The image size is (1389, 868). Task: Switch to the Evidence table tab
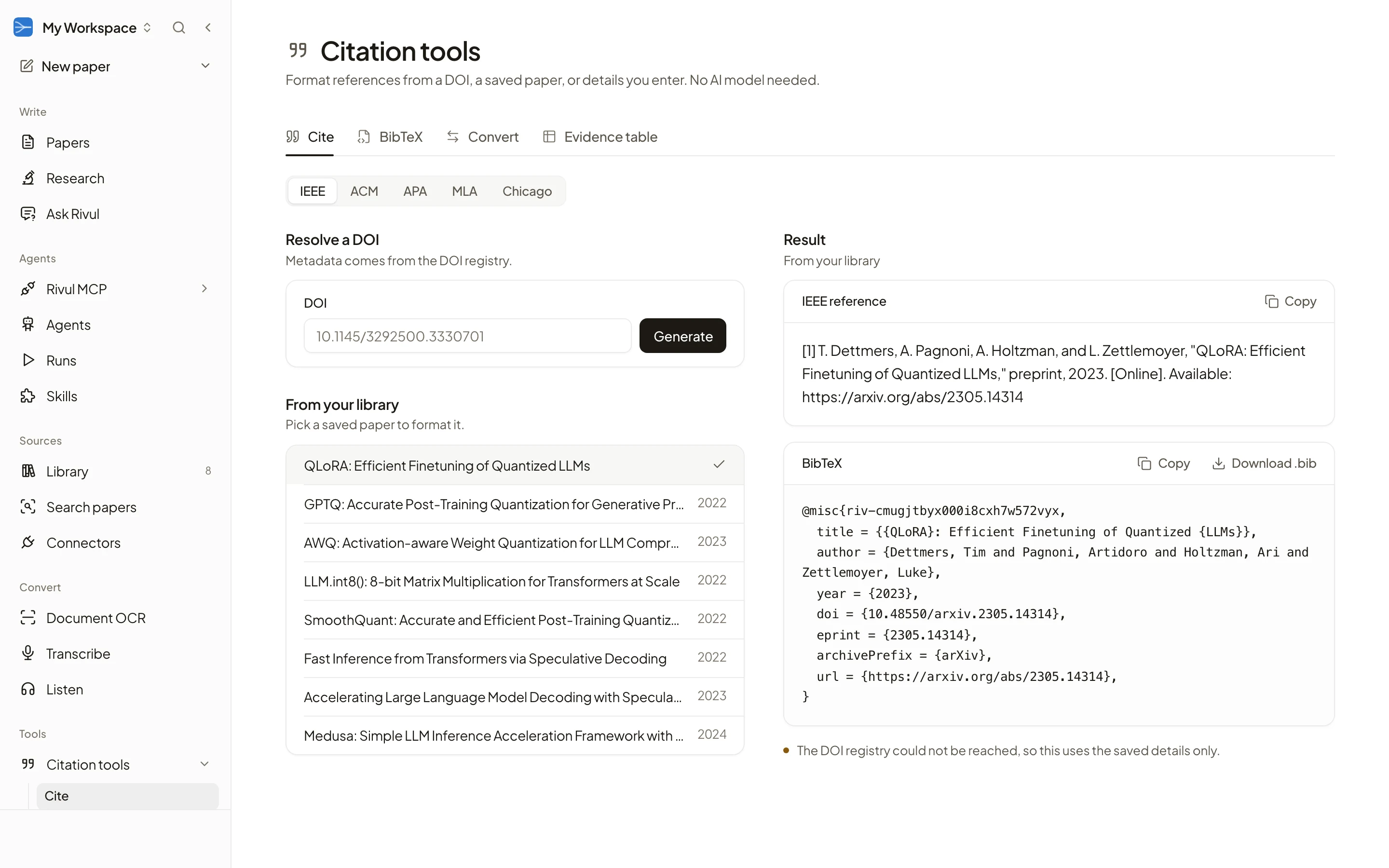coord(600,136)
